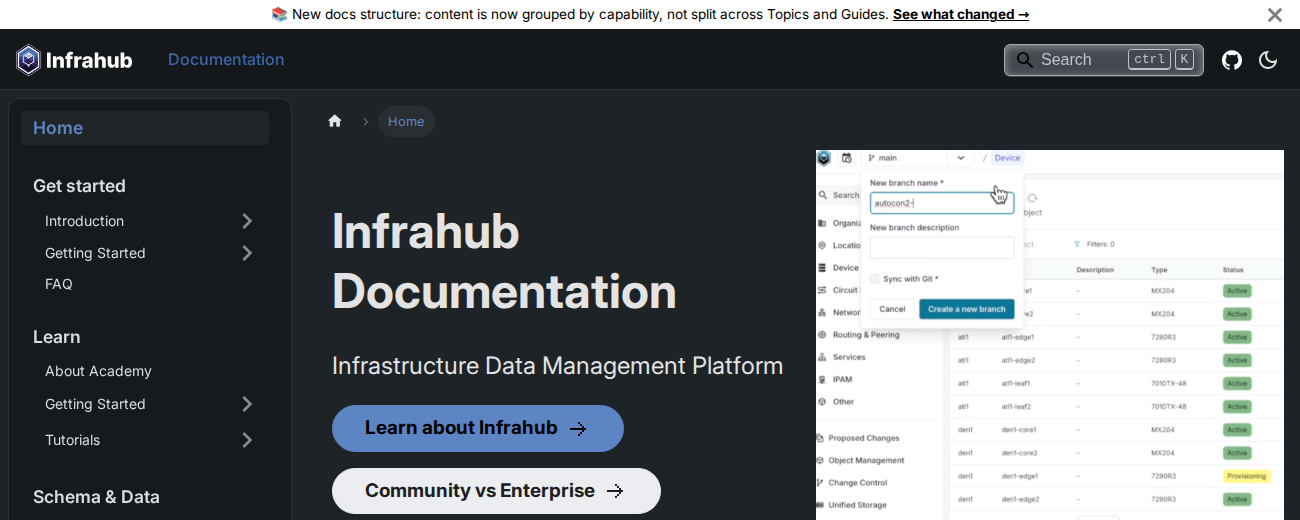Click the 'Get started' sidebar section title
Viewport: 1300px width, 520px height.
pos(79,186)
